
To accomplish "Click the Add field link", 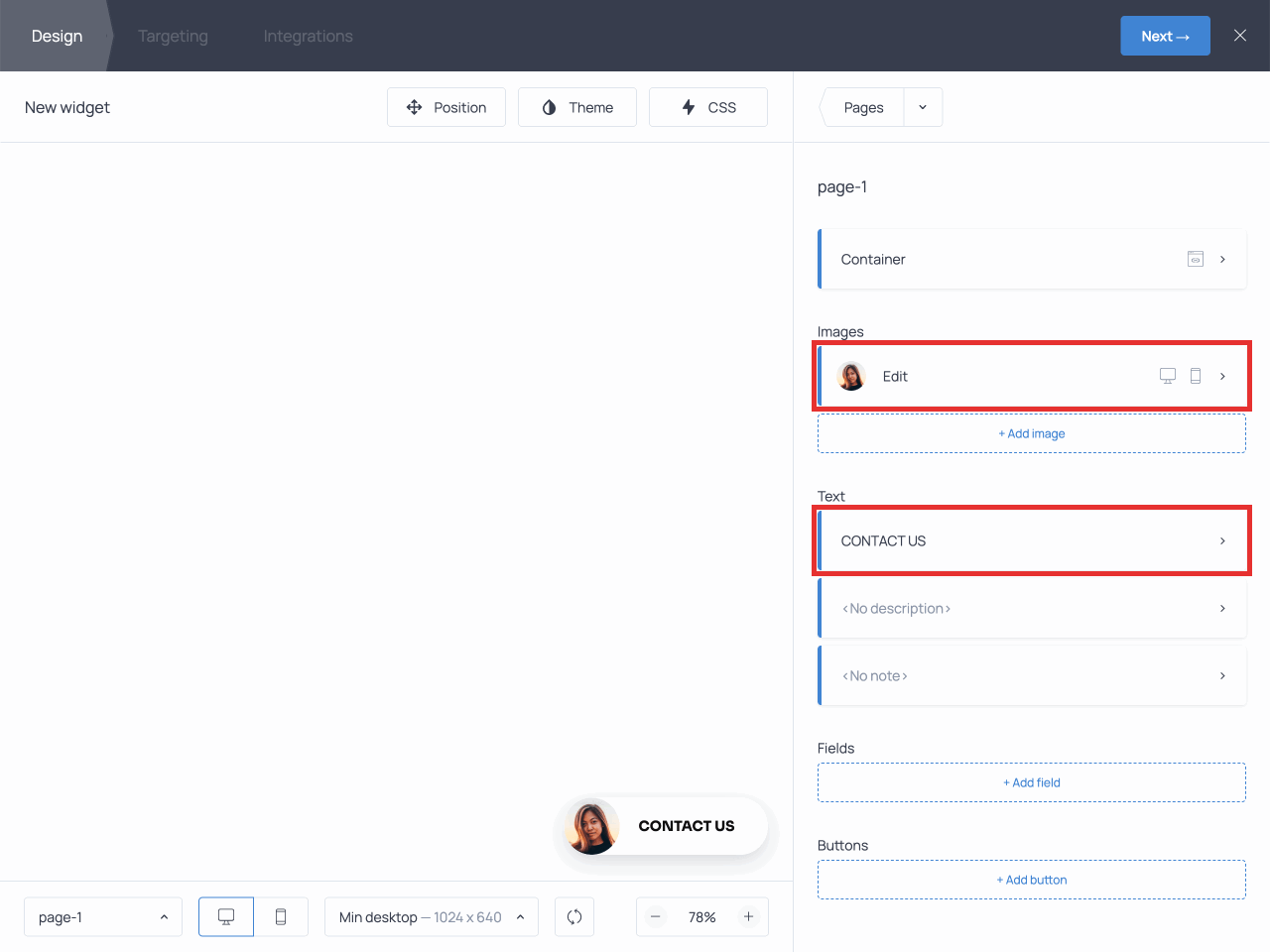I will tap(1032, 782).
